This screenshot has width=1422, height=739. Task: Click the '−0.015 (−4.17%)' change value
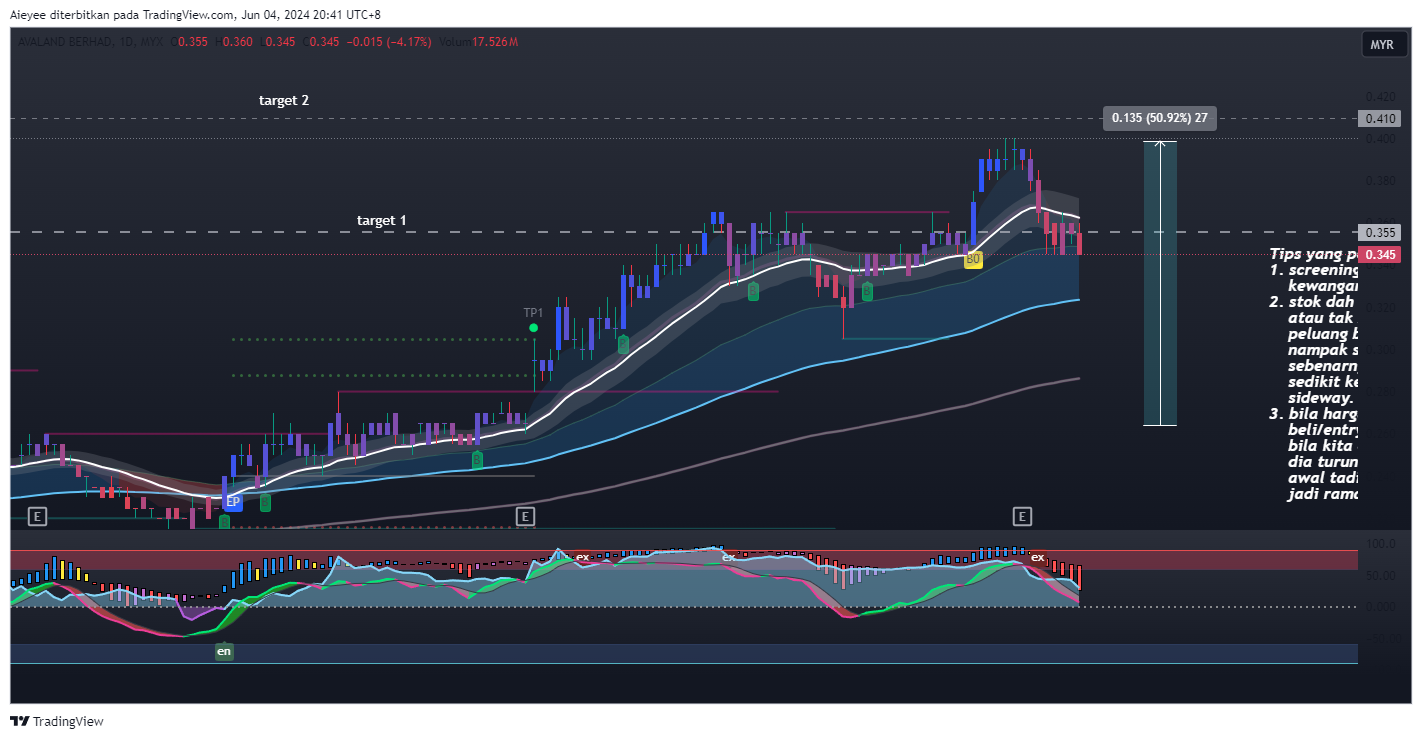(391, 42)
